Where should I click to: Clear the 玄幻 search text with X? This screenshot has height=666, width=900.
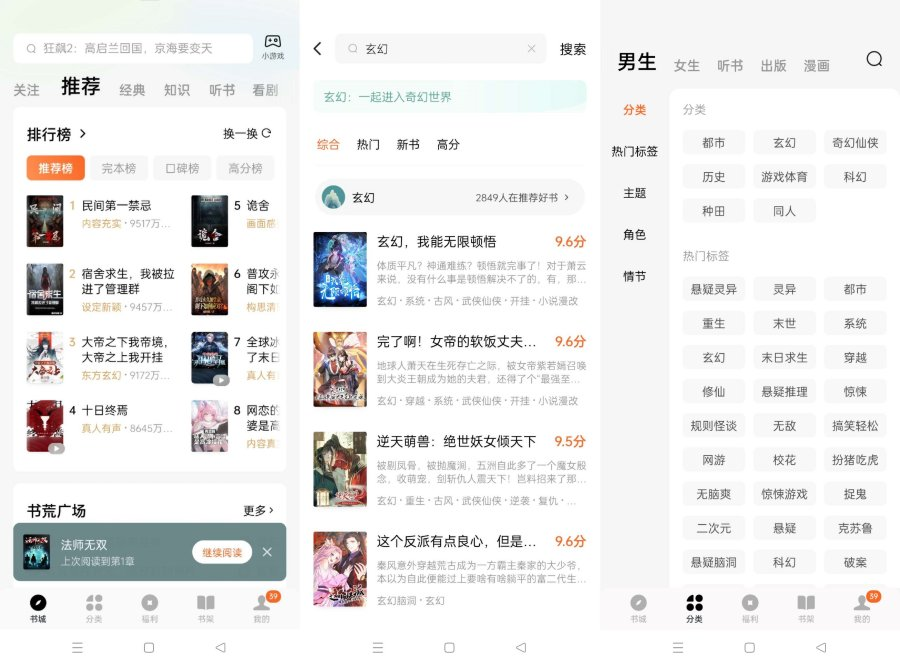(531, 49)
